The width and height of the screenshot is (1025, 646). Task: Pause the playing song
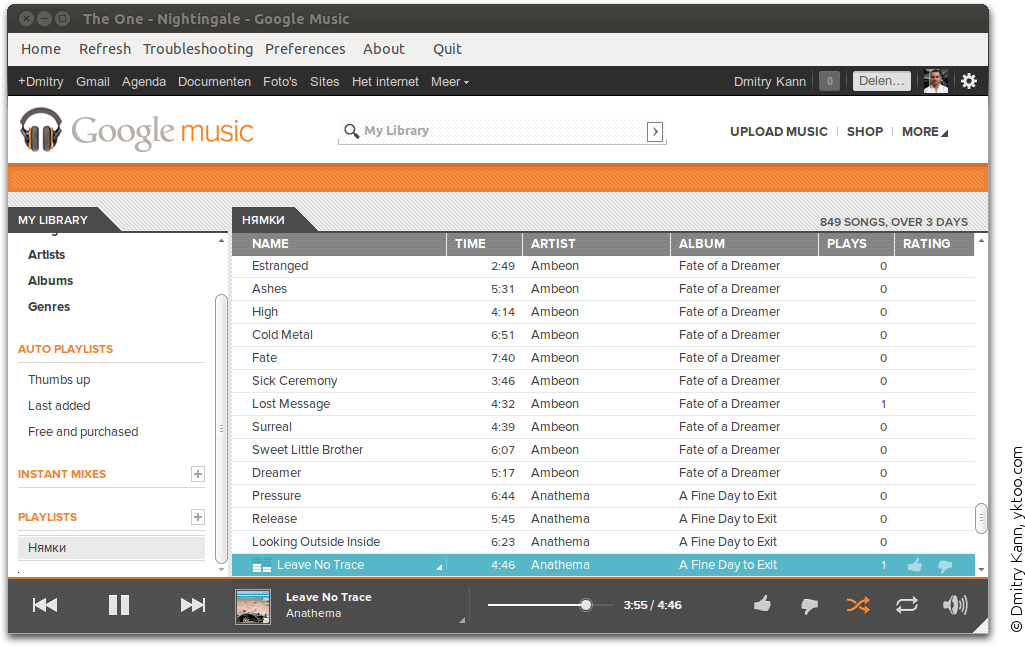click(118, 605)
